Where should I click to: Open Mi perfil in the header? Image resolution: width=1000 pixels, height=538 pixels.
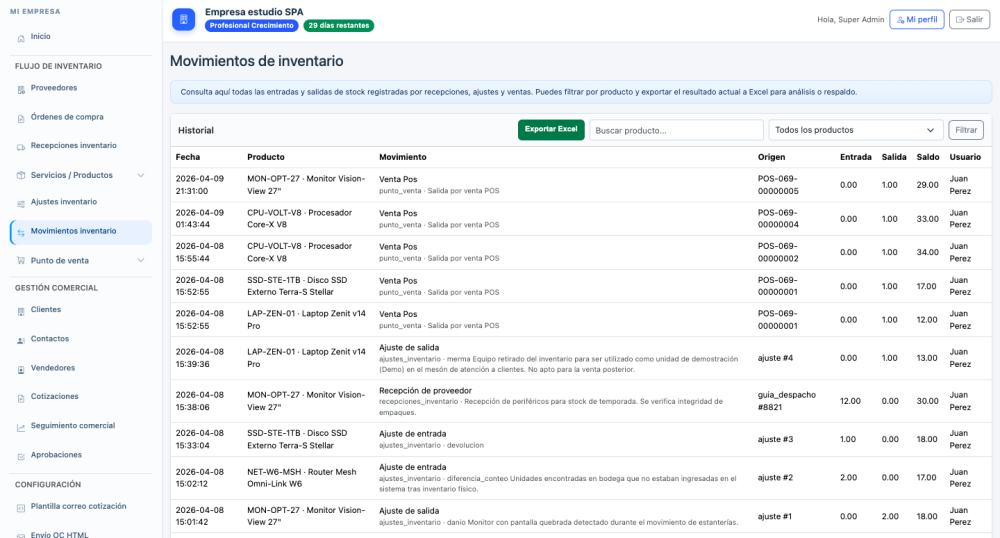pos(916,19)
